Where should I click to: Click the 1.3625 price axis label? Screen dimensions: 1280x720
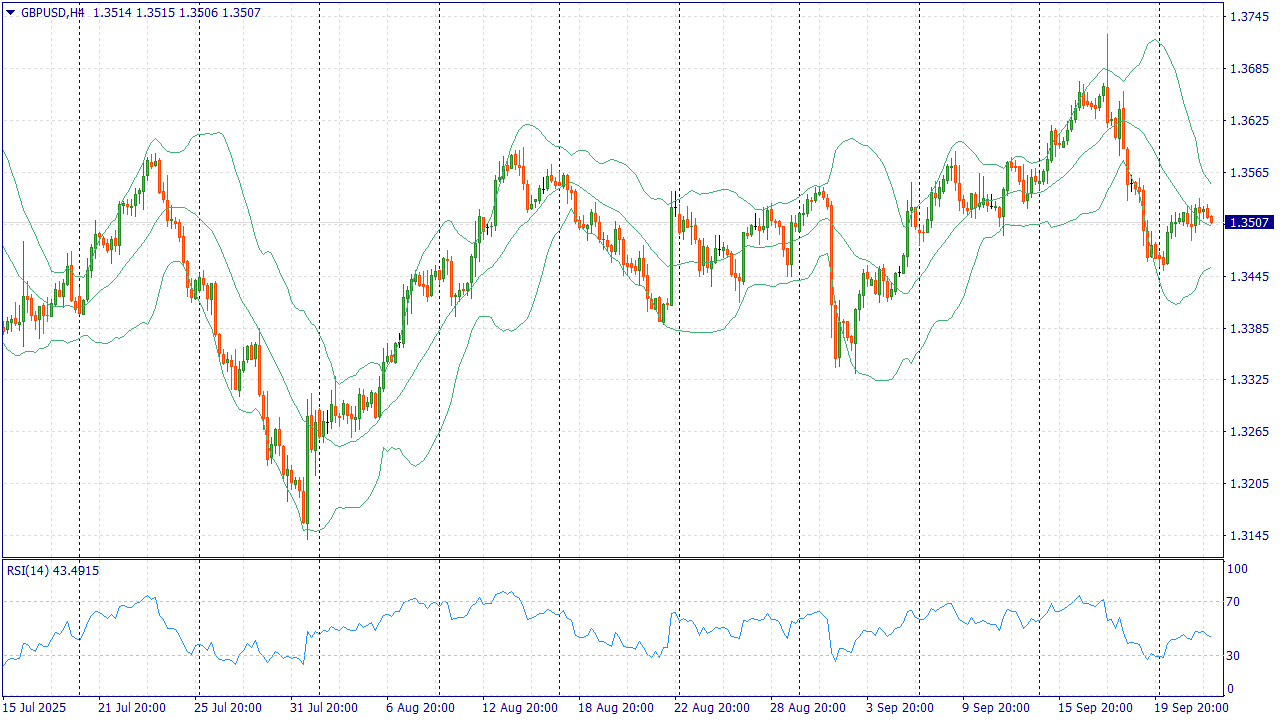pos(1250,121)
